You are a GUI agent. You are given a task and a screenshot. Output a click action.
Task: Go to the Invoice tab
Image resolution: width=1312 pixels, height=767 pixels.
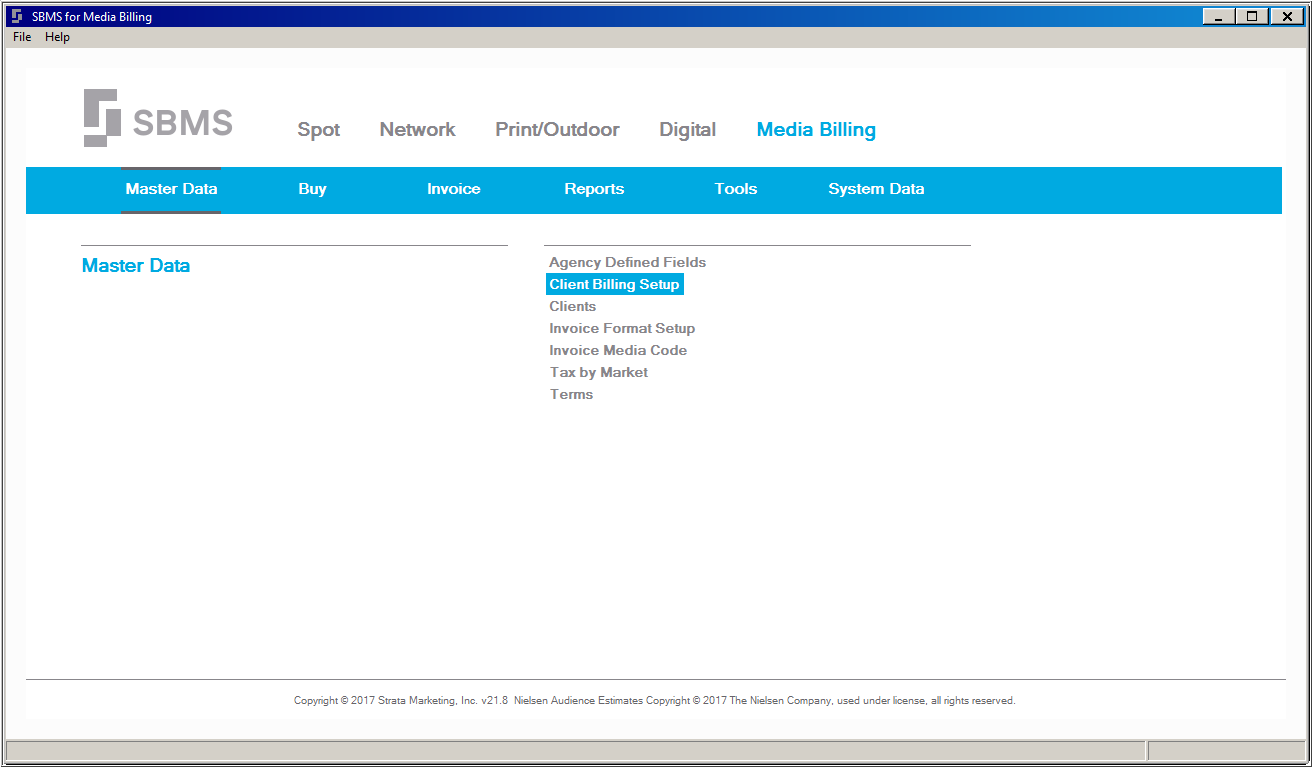tap(454, 189)
